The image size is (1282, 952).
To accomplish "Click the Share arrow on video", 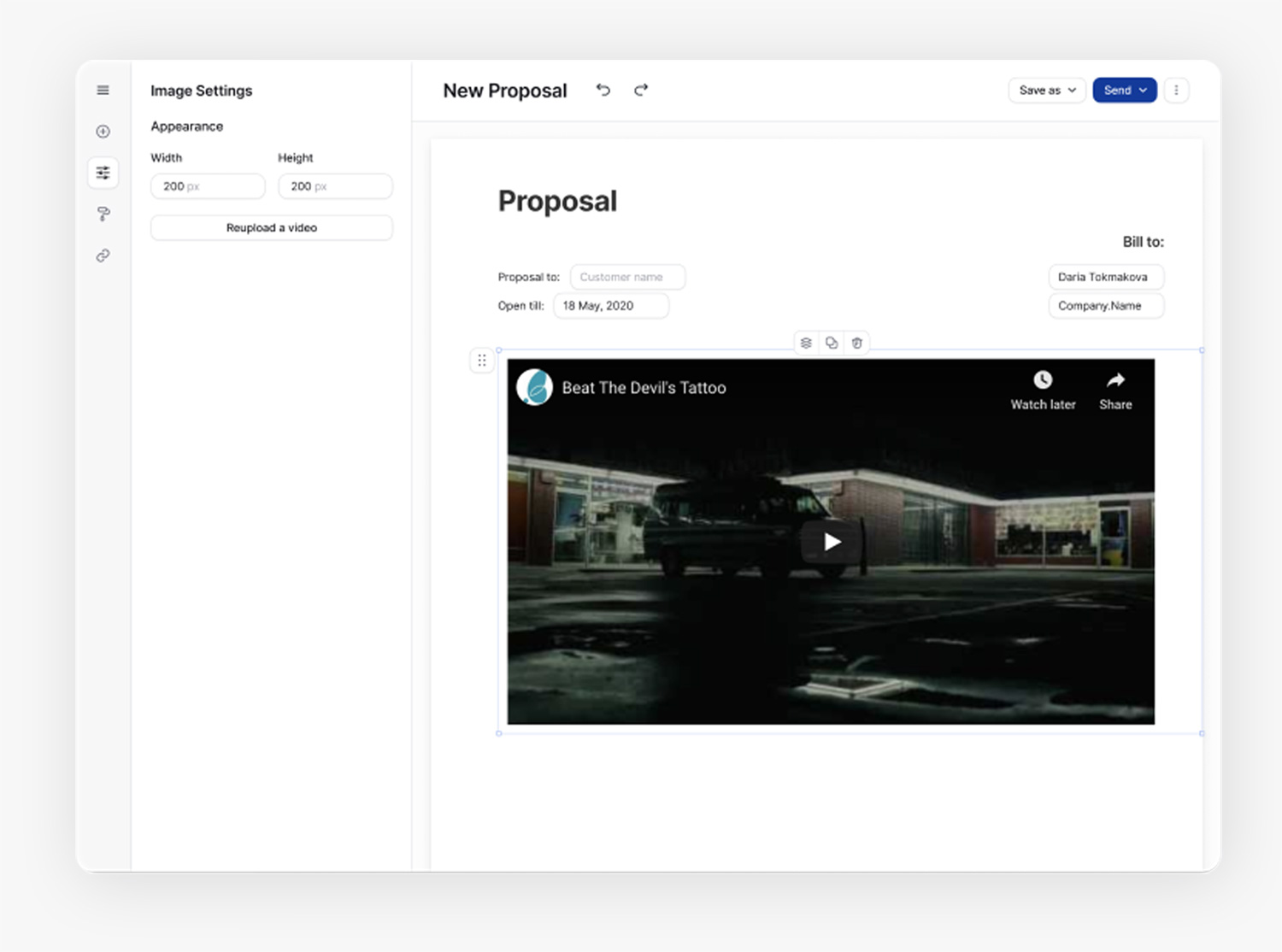I will [1115, 380].
